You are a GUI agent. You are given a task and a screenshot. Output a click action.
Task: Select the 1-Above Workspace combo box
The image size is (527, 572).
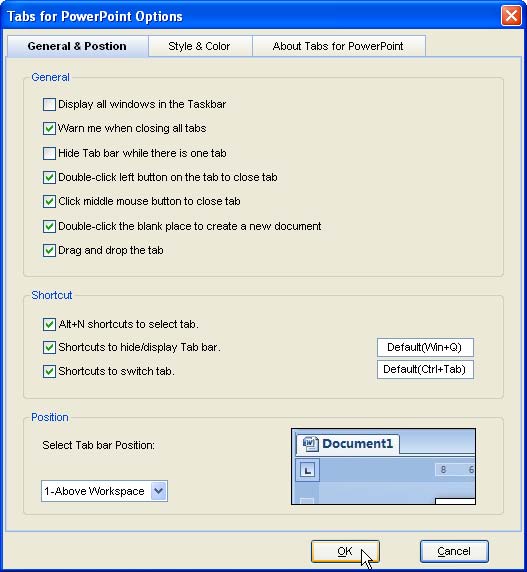tap(104, 491)
